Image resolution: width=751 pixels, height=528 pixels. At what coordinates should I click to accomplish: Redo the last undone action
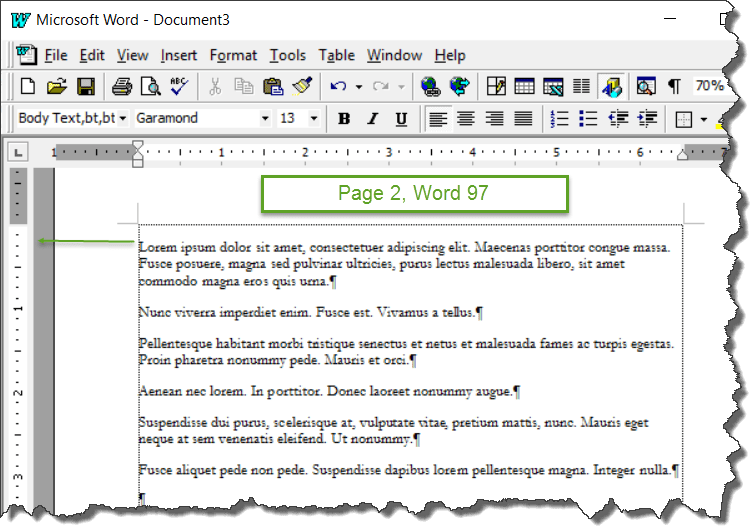coord(381,87)
